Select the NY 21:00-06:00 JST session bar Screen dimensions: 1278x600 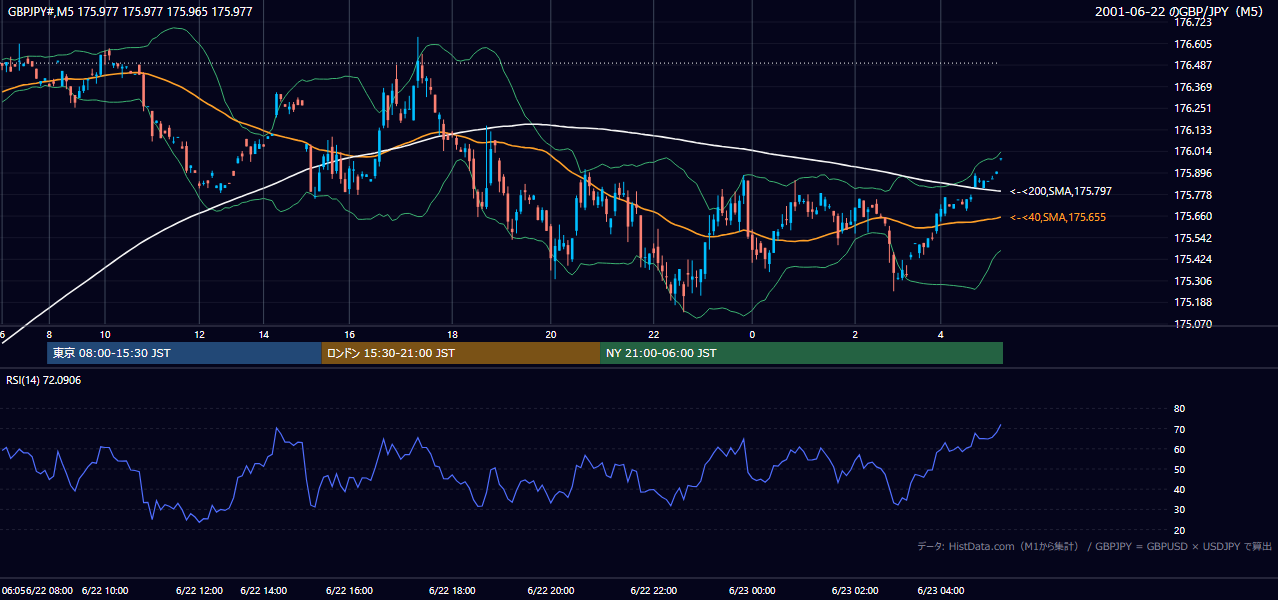tap(801, 353)
